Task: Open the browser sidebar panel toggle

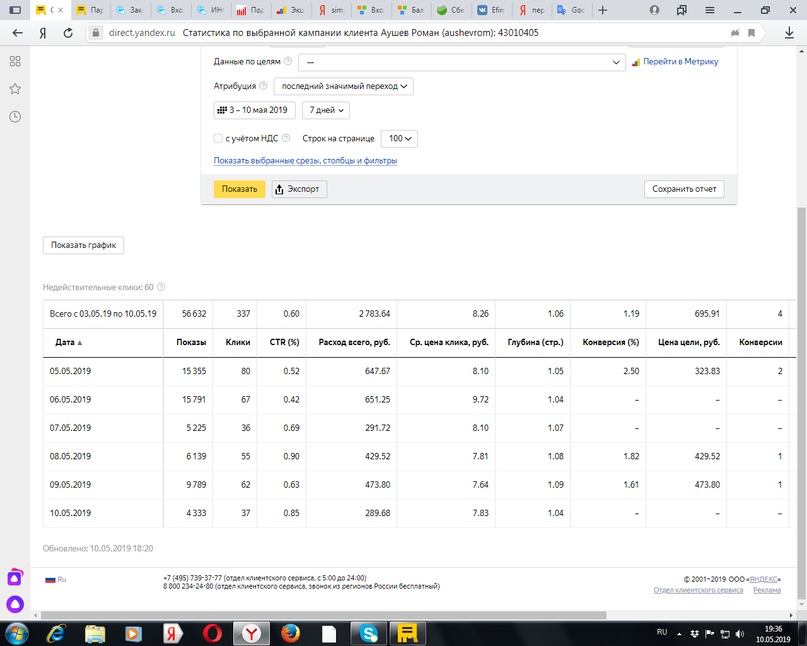Action: click(15, 10)
